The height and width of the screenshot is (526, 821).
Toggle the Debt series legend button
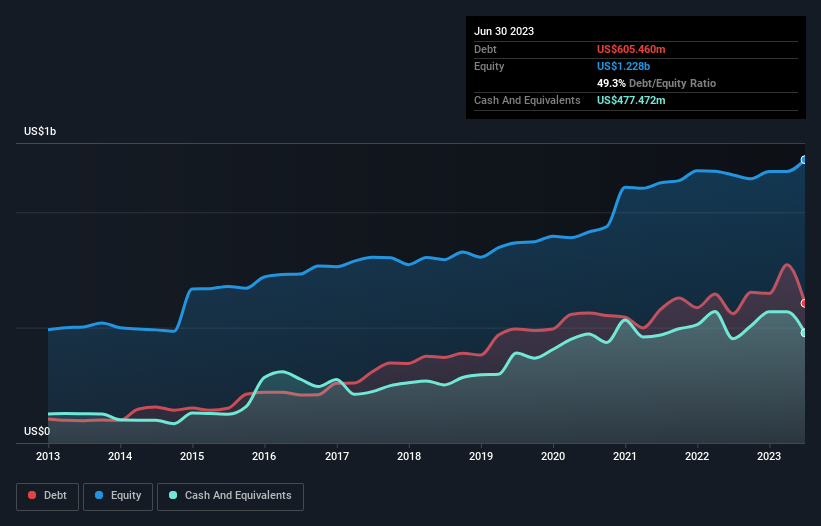coord(48,496)
